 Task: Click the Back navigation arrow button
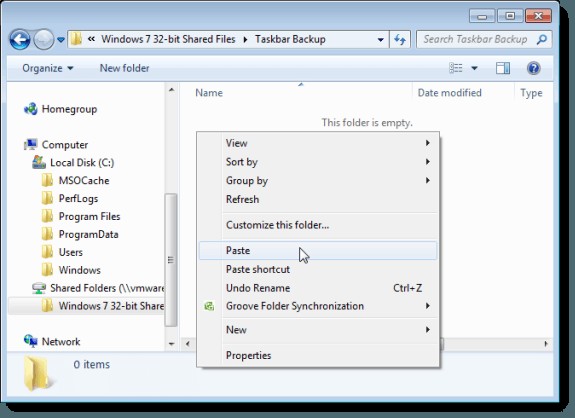20,39
